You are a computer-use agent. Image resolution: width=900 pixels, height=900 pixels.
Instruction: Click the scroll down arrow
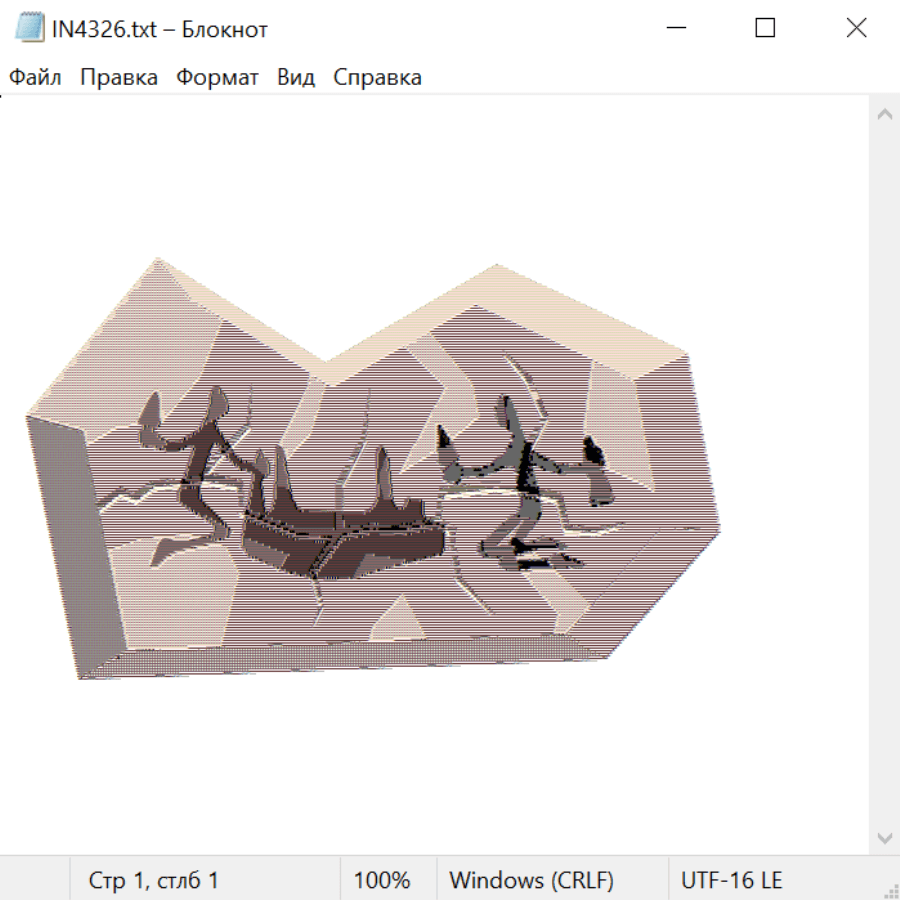[884, 837]
